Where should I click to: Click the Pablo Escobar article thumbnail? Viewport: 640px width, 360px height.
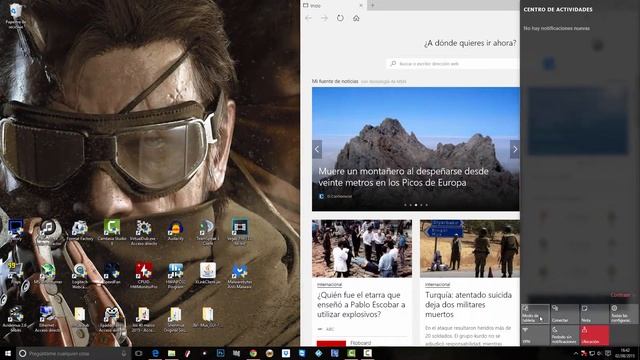[x=362, y=249]
